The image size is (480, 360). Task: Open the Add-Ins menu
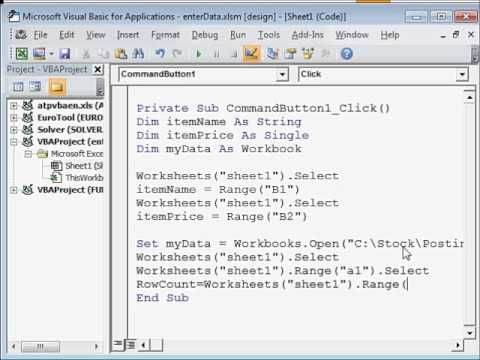(x=308, y=35)
